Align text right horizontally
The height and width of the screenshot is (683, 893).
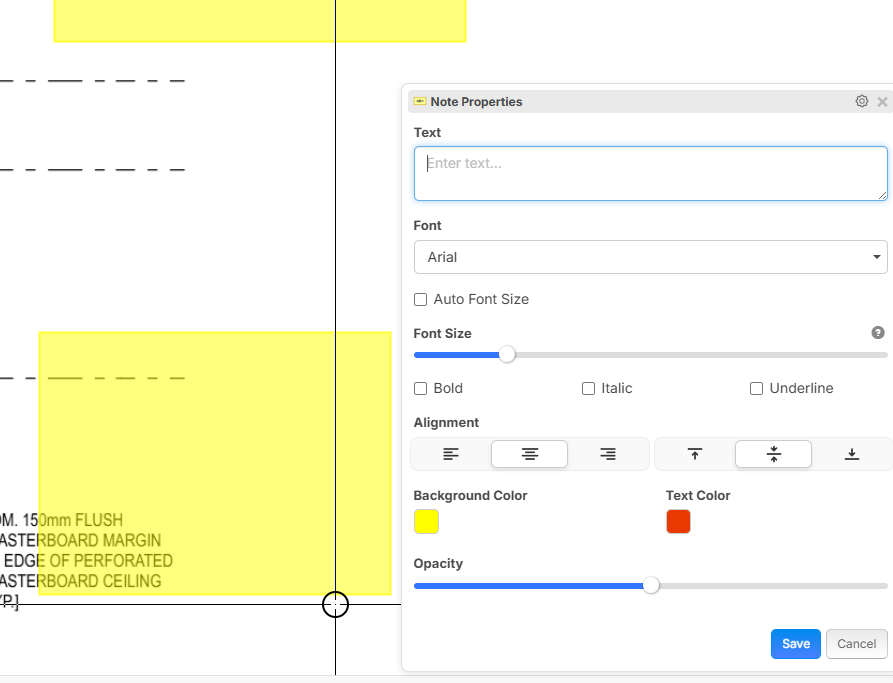coord(608,454)
